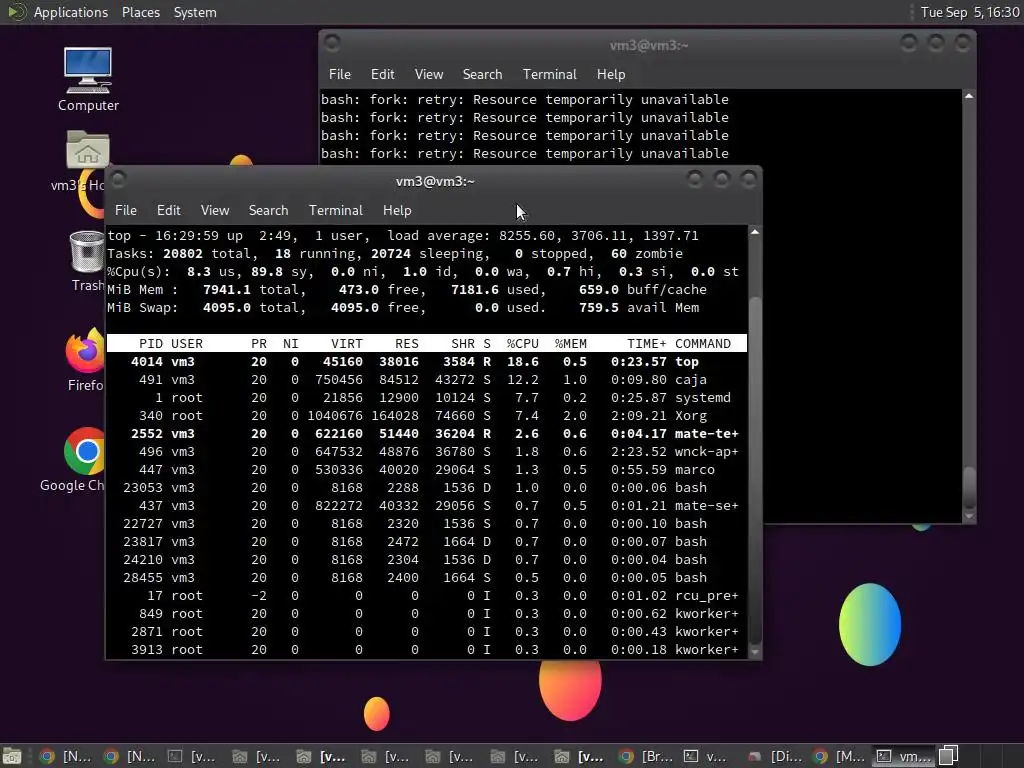1024x768 pixels.
Task: Close the back terminal window
Action: click(x=963, y=43)
